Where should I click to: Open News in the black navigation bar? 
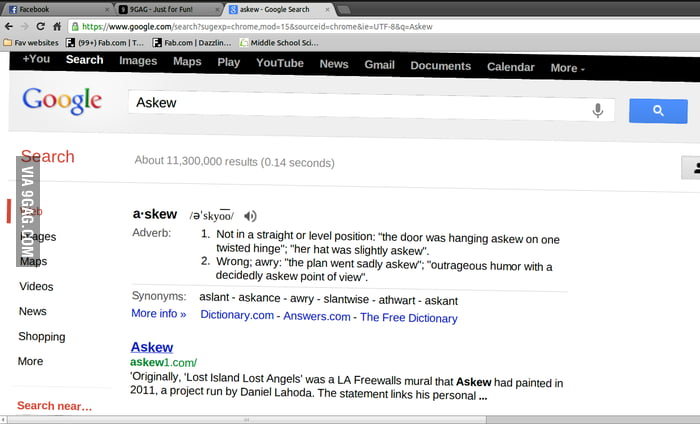click(334, 64)
